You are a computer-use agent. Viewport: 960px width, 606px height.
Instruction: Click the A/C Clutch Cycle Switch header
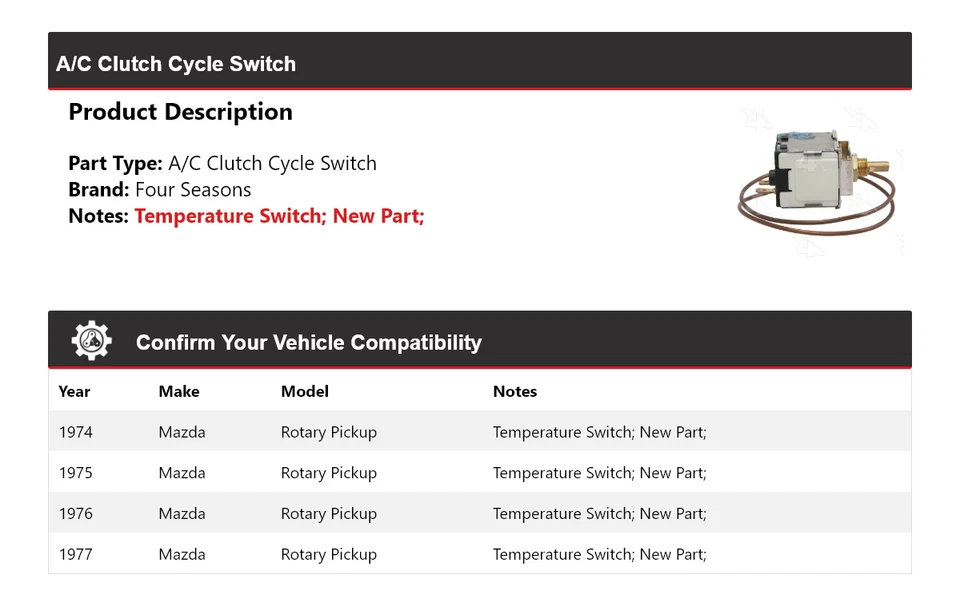(x=176, y=64)
